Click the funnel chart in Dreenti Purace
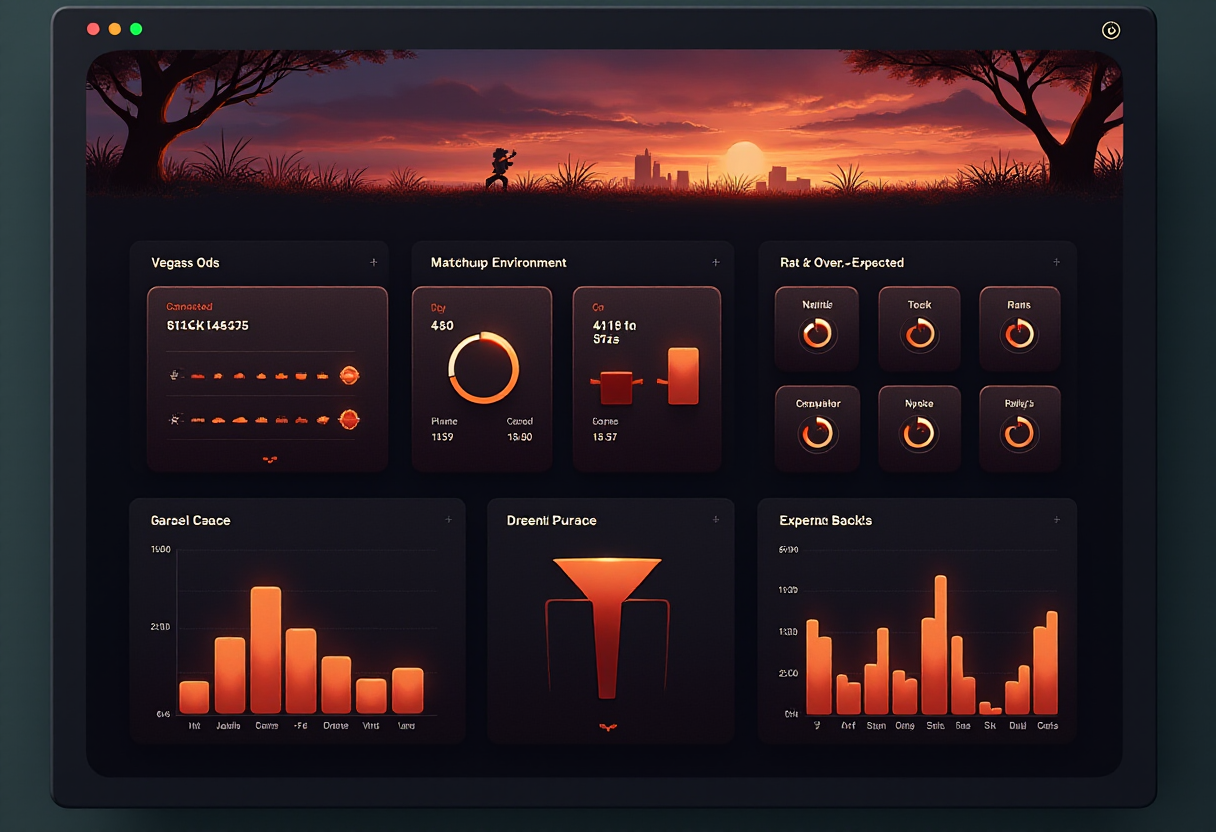Image resolution: width=1216 pixels, height=832 pixels. (607, 627)
